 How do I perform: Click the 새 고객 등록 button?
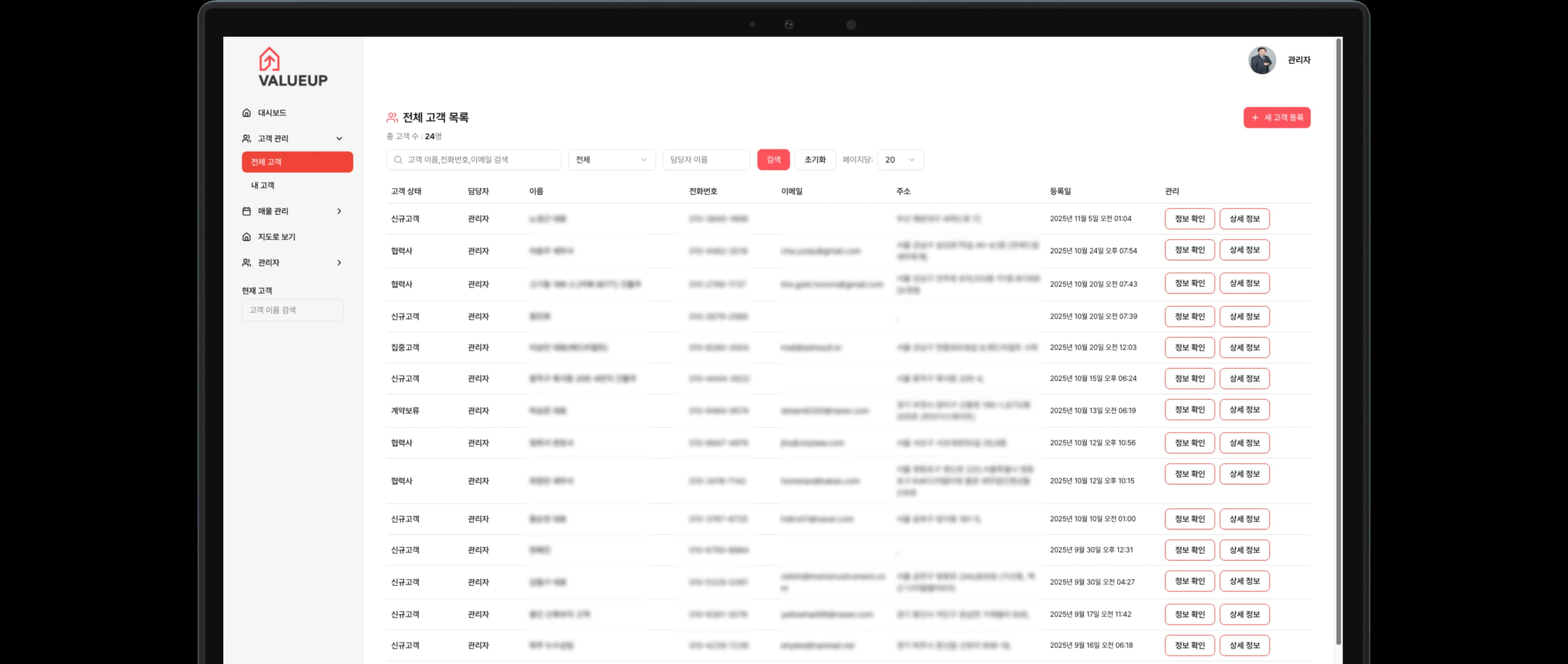pos(1276,118)
